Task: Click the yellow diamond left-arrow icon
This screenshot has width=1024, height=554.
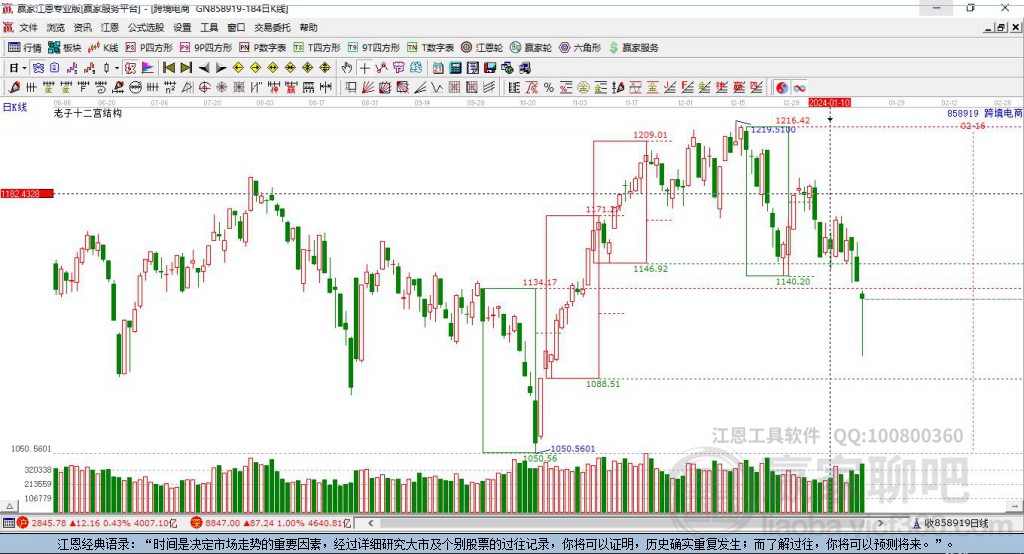Action: [238, 68]
